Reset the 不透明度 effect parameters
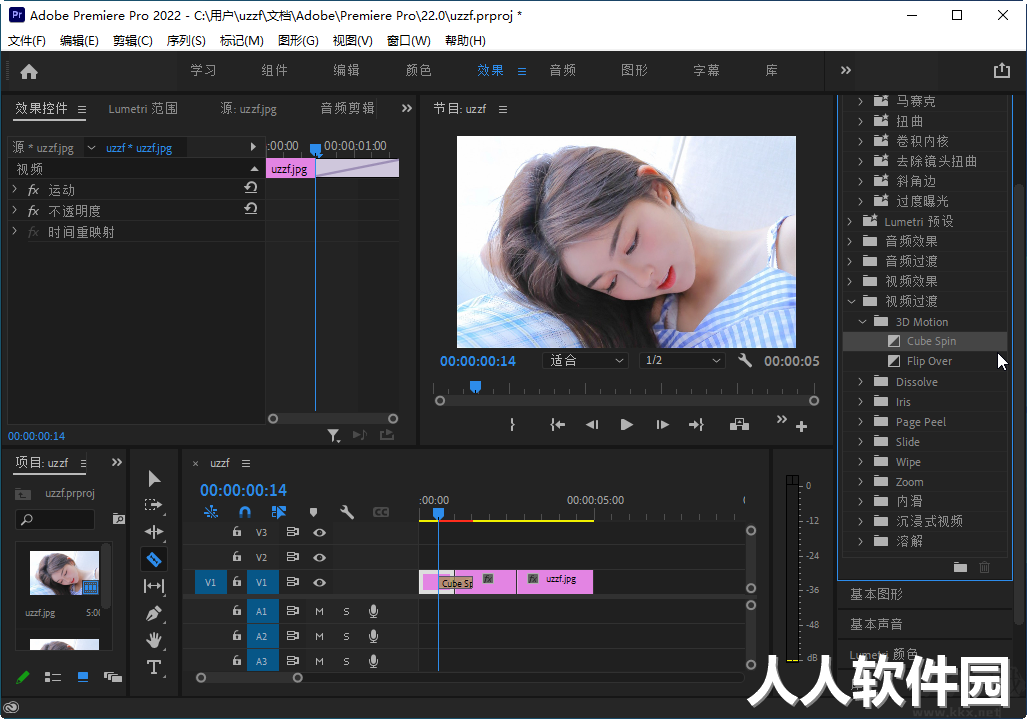The width and height of the screenshot is (1027, 719). coord(251,209)
